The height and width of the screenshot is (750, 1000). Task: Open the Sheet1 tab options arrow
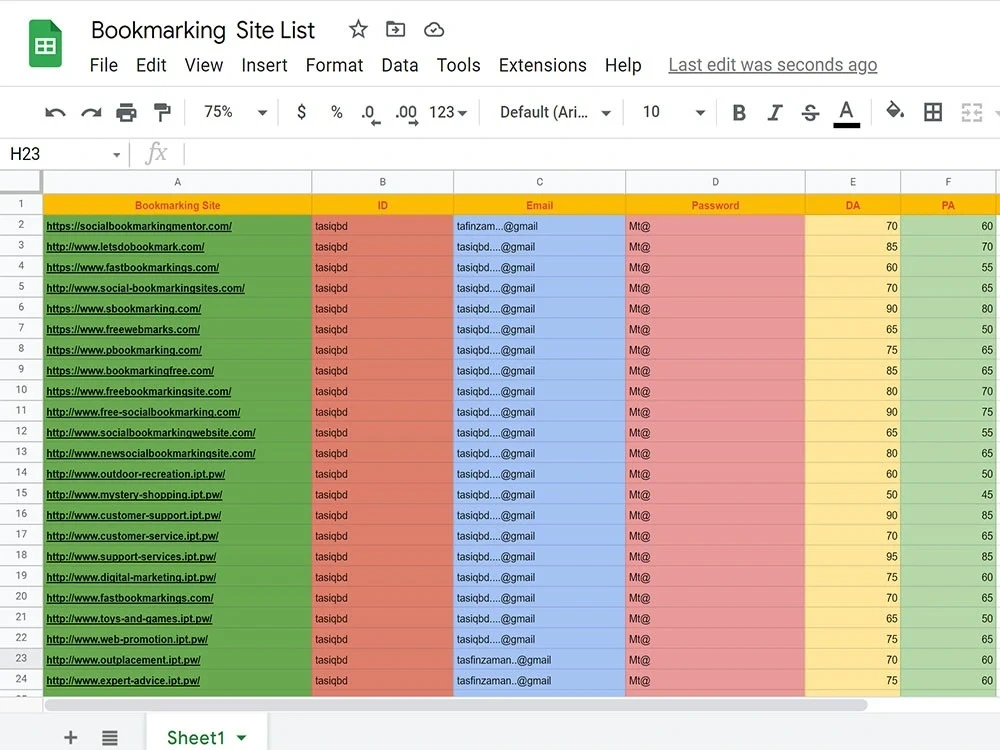[x=242, y=738]
